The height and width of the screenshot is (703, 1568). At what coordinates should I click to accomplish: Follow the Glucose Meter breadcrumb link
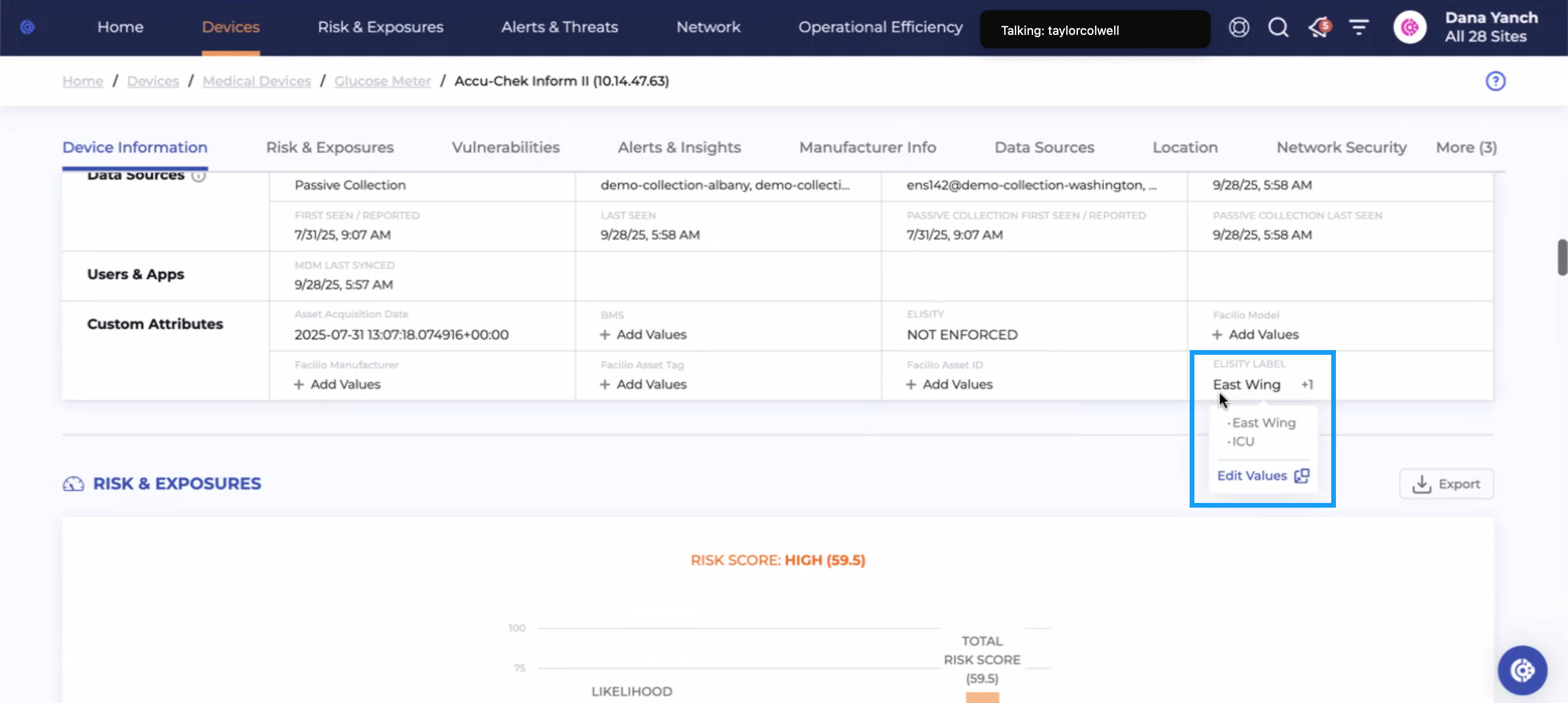(382, 81)
